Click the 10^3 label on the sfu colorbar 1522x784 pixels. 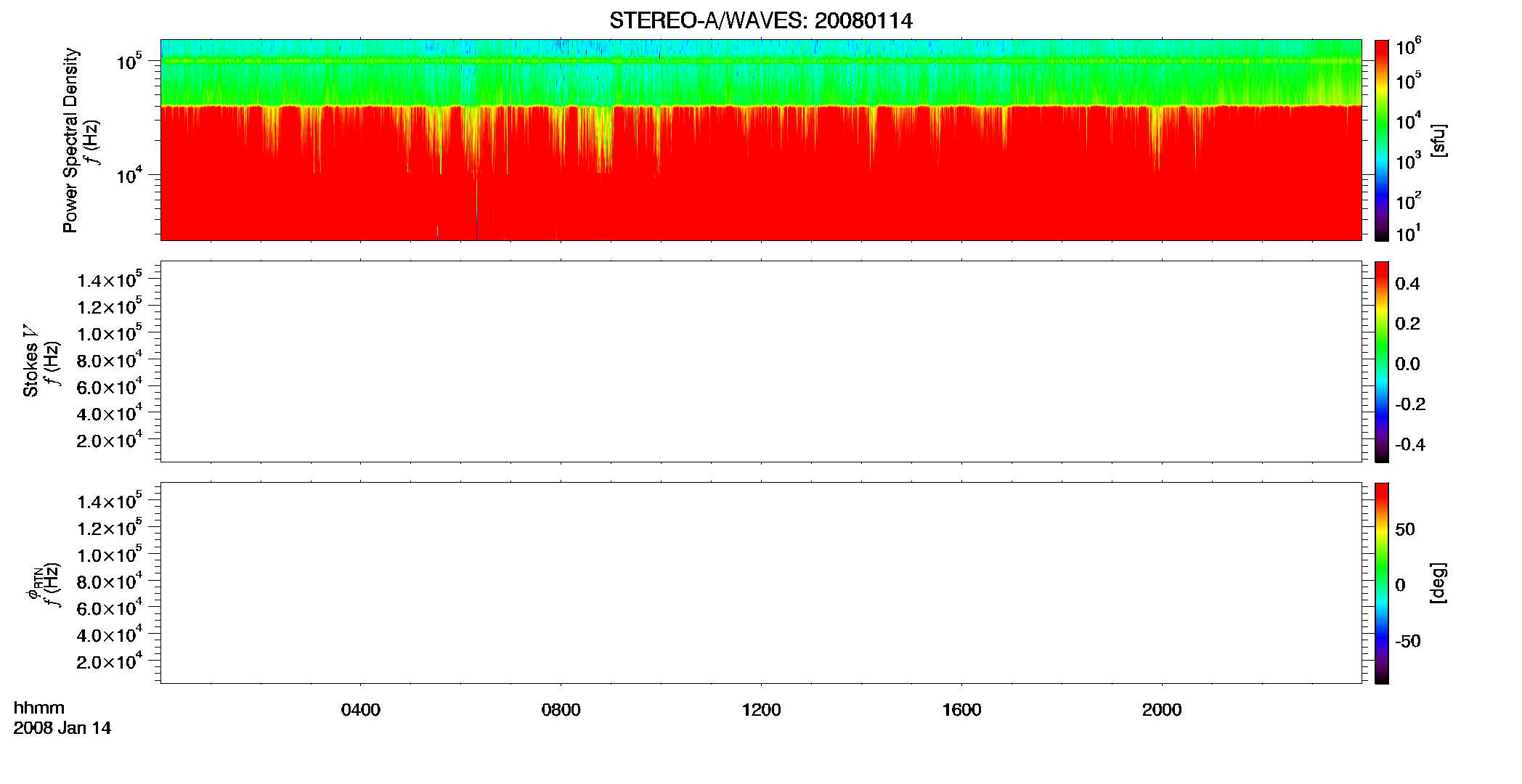pyautogui.click(x=1409, y=160)
